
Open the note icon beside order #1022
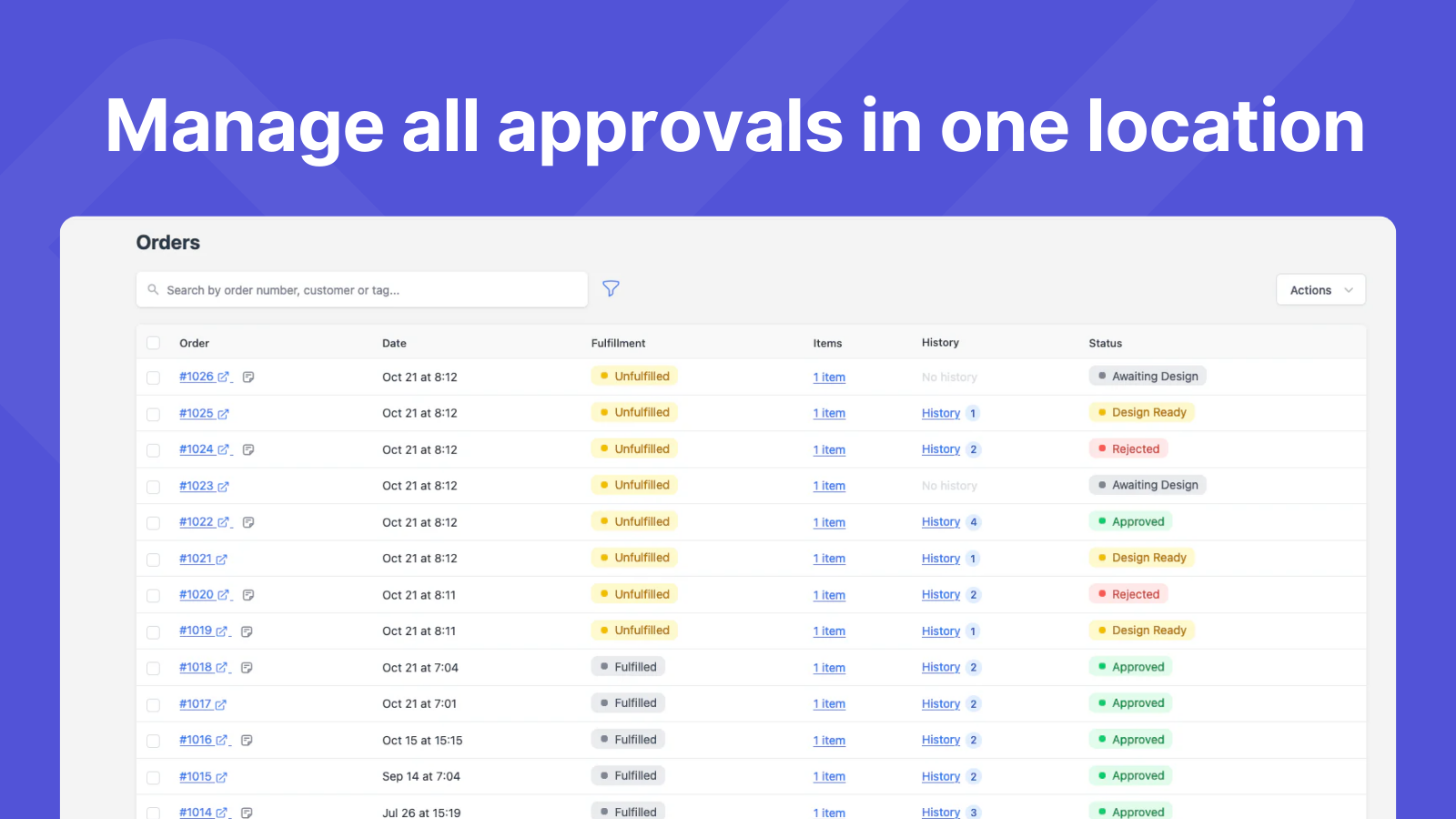[x=248, y=522]
